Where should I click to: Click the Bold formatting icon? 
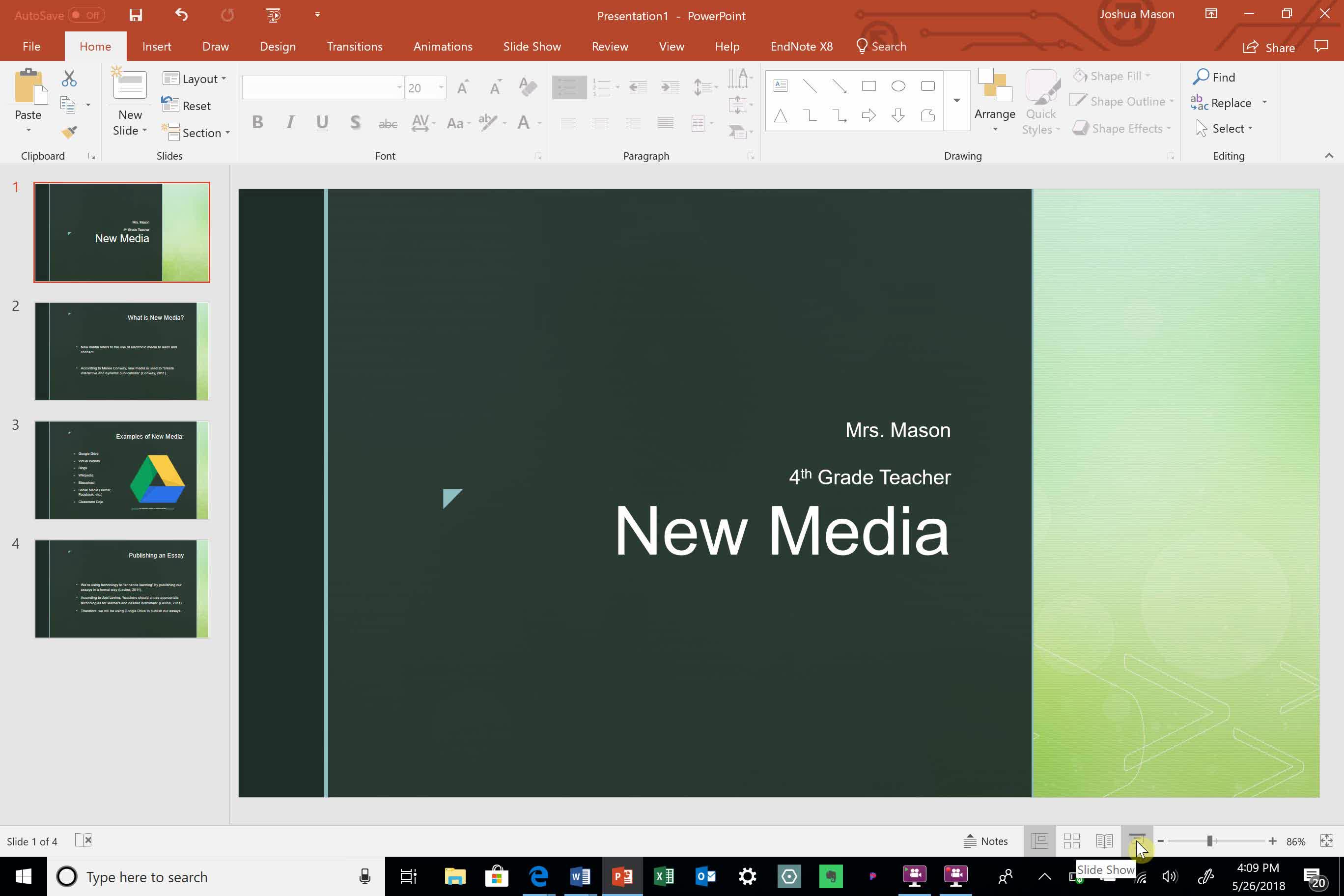click(257, 122)
